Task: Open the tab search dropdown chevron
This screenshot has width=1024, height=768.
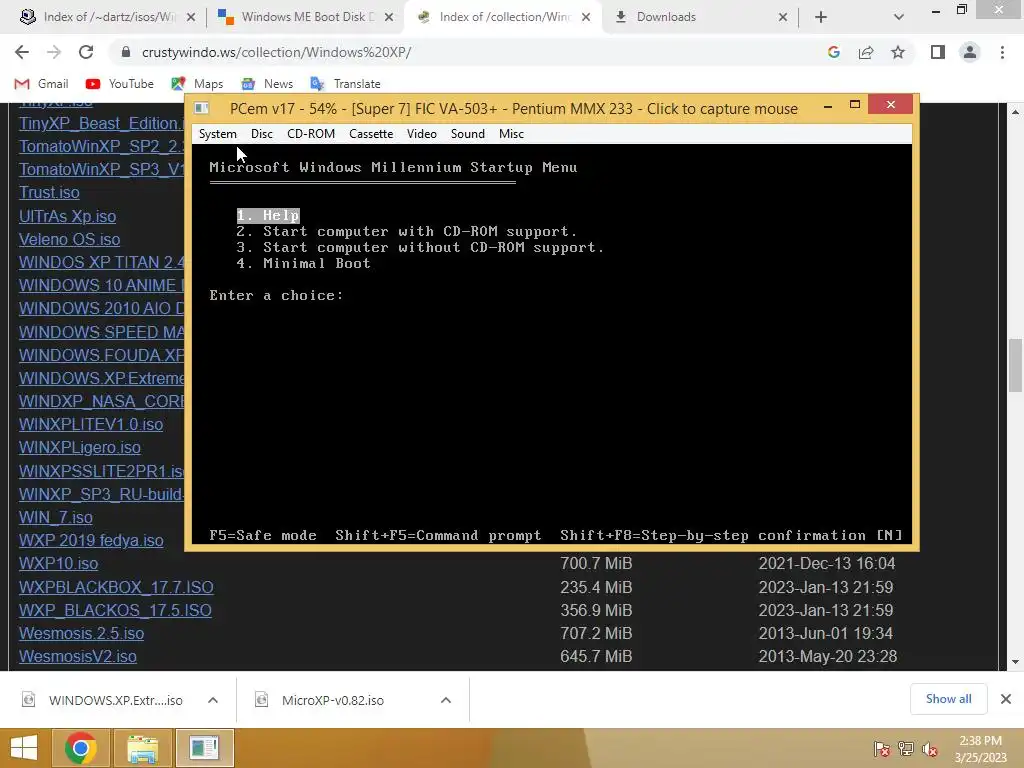Action: [899, 18]
